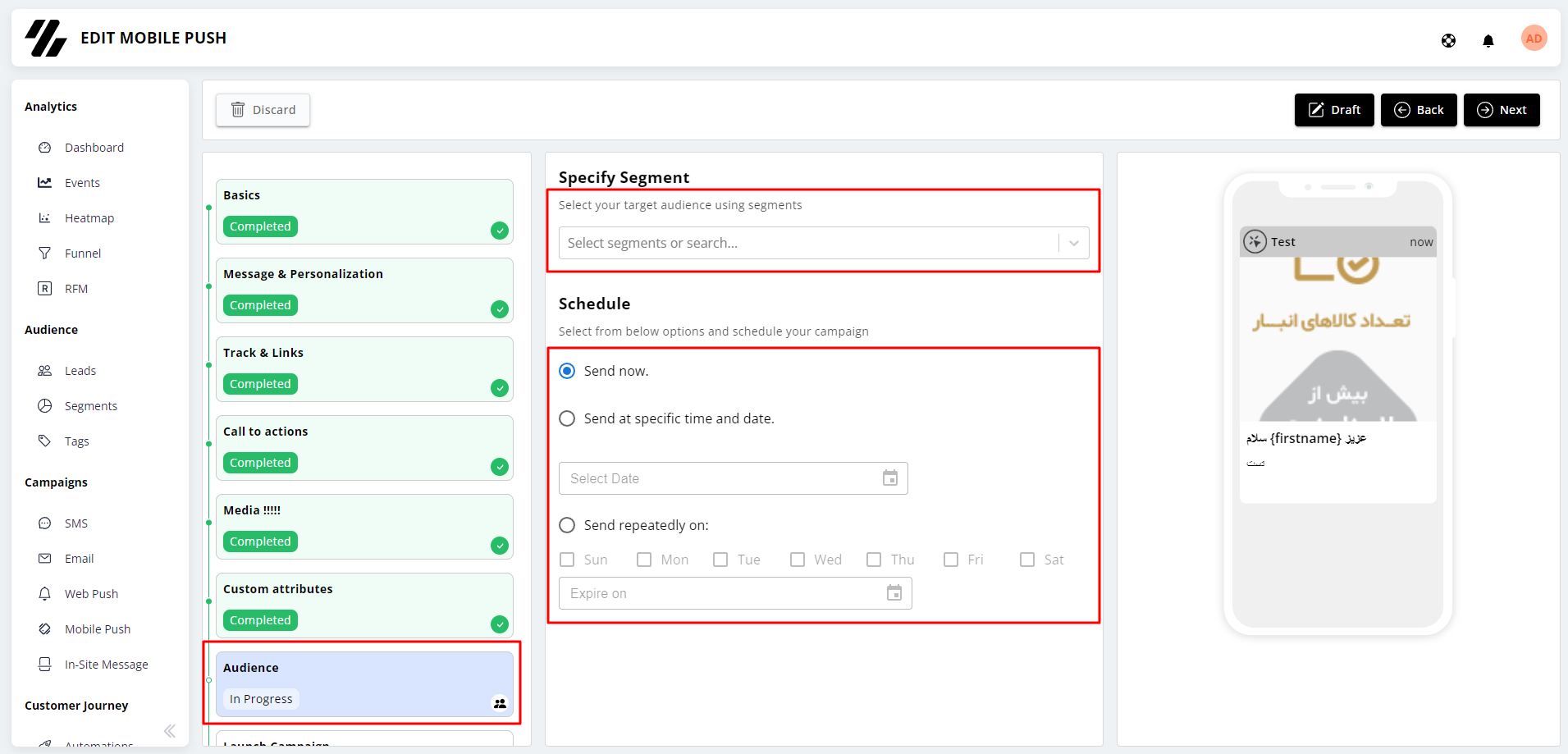Click the Heatmap icon in sidebar
Viewport: 1568px width, 754px height.
click(x=45, y=218)
